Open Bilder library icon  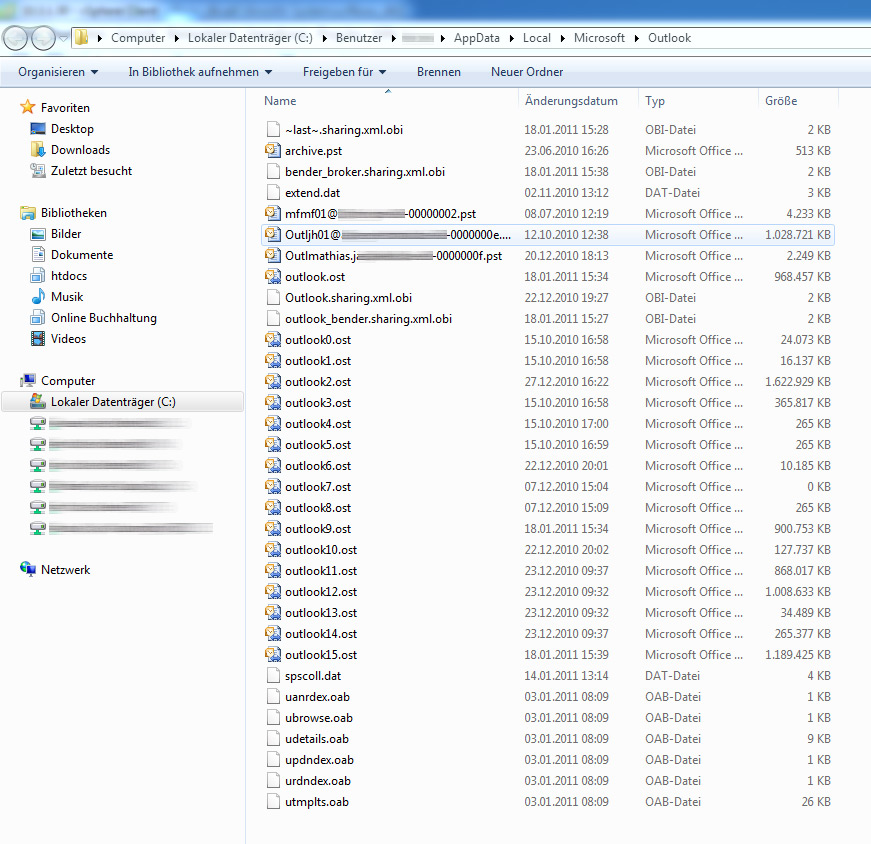(38, 234)
